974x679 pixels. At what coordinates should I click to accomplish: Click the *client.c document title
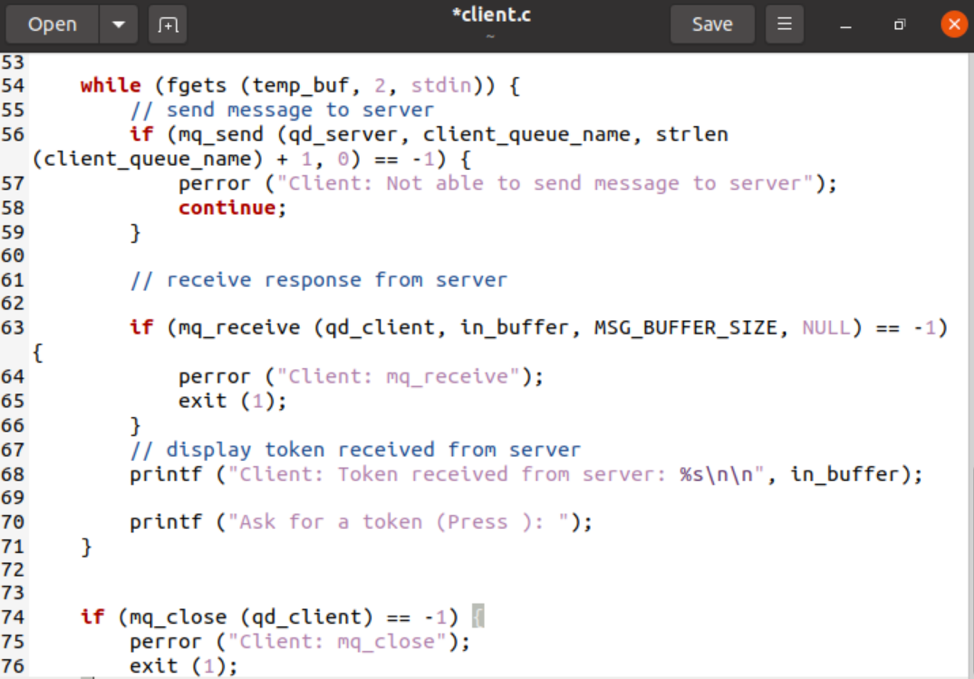click(490, 17)
